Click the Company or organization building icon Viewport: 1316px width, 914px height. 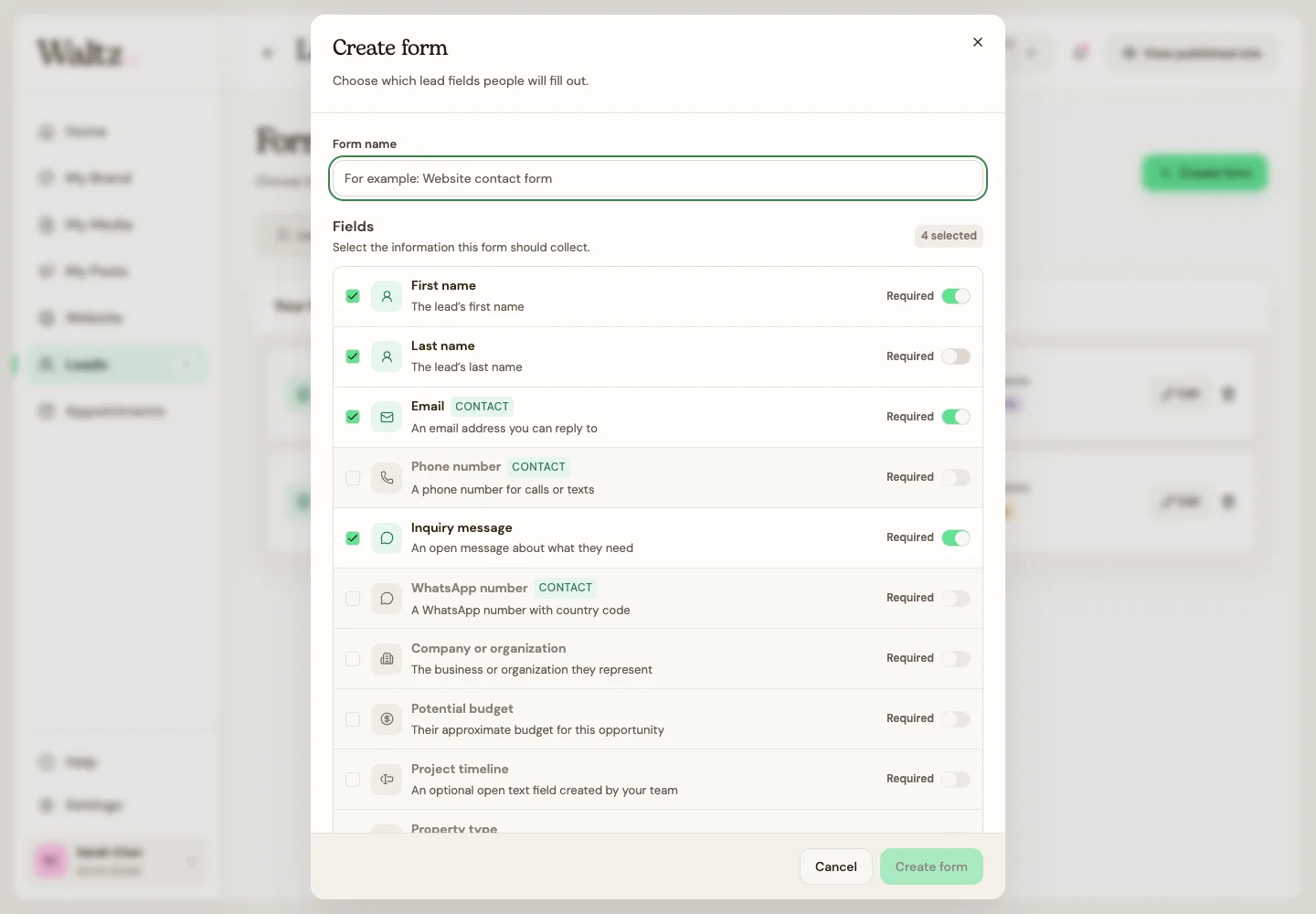click(387, 658)
